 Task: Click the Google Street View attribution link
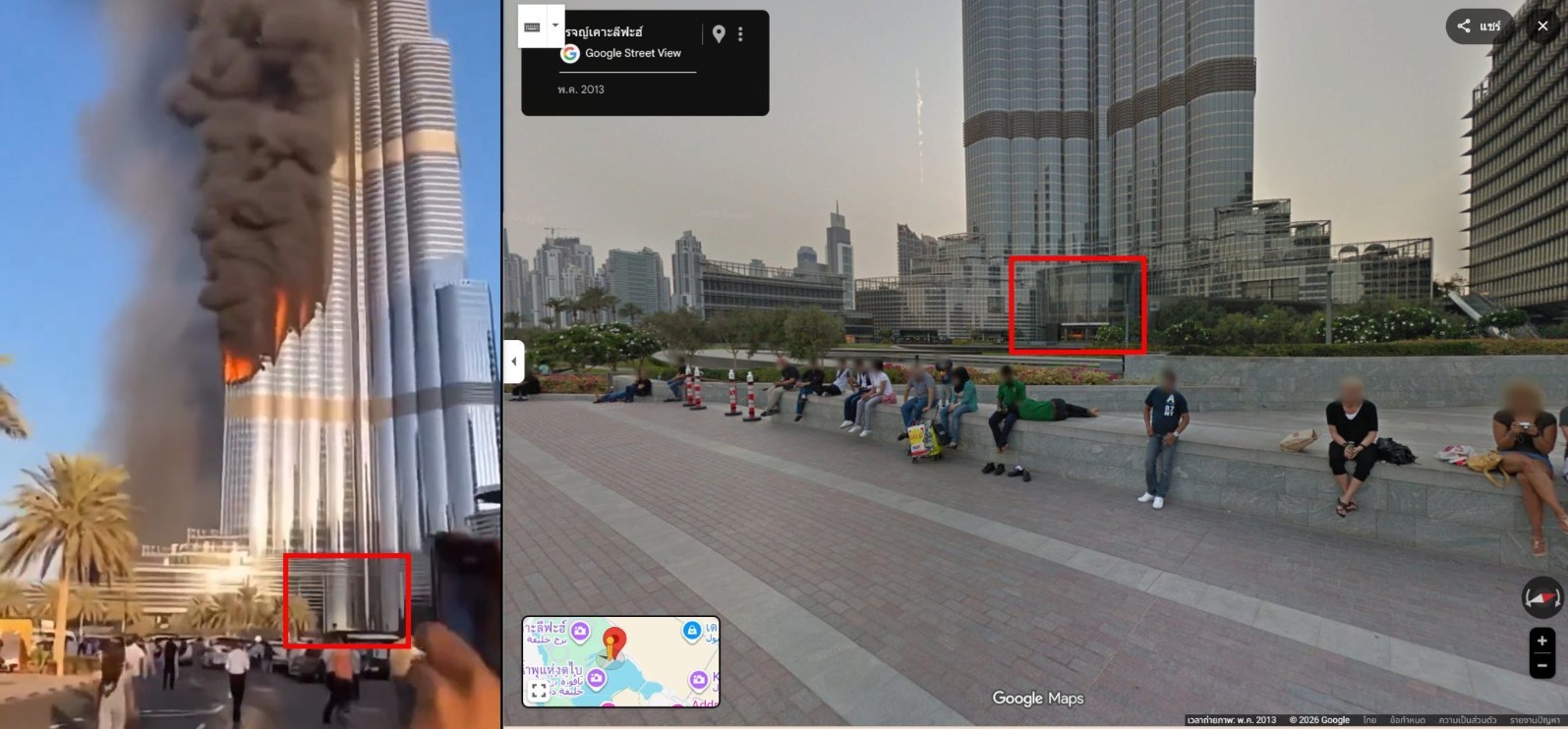(632, 53)
